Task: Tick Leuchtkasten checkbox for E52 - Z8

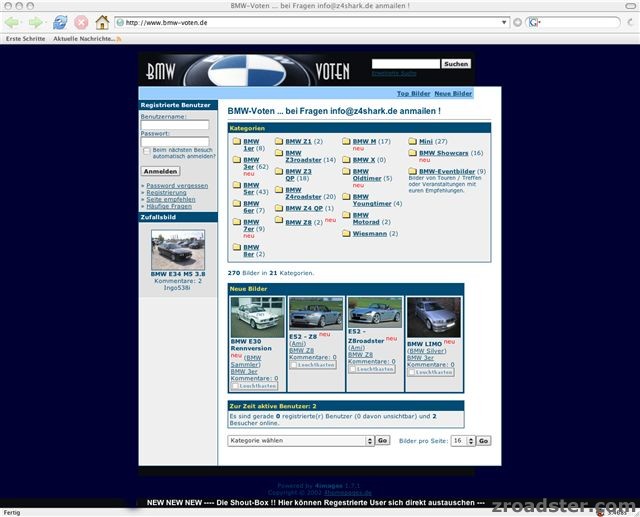Action: (293, 365)
